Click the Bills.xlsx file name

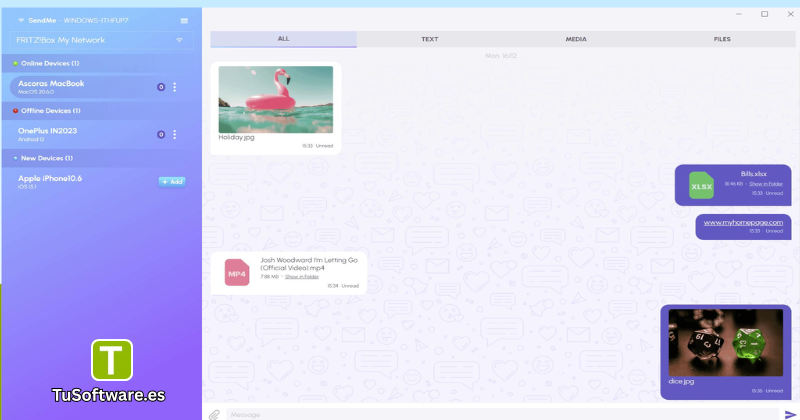click(x=754, y=174)
